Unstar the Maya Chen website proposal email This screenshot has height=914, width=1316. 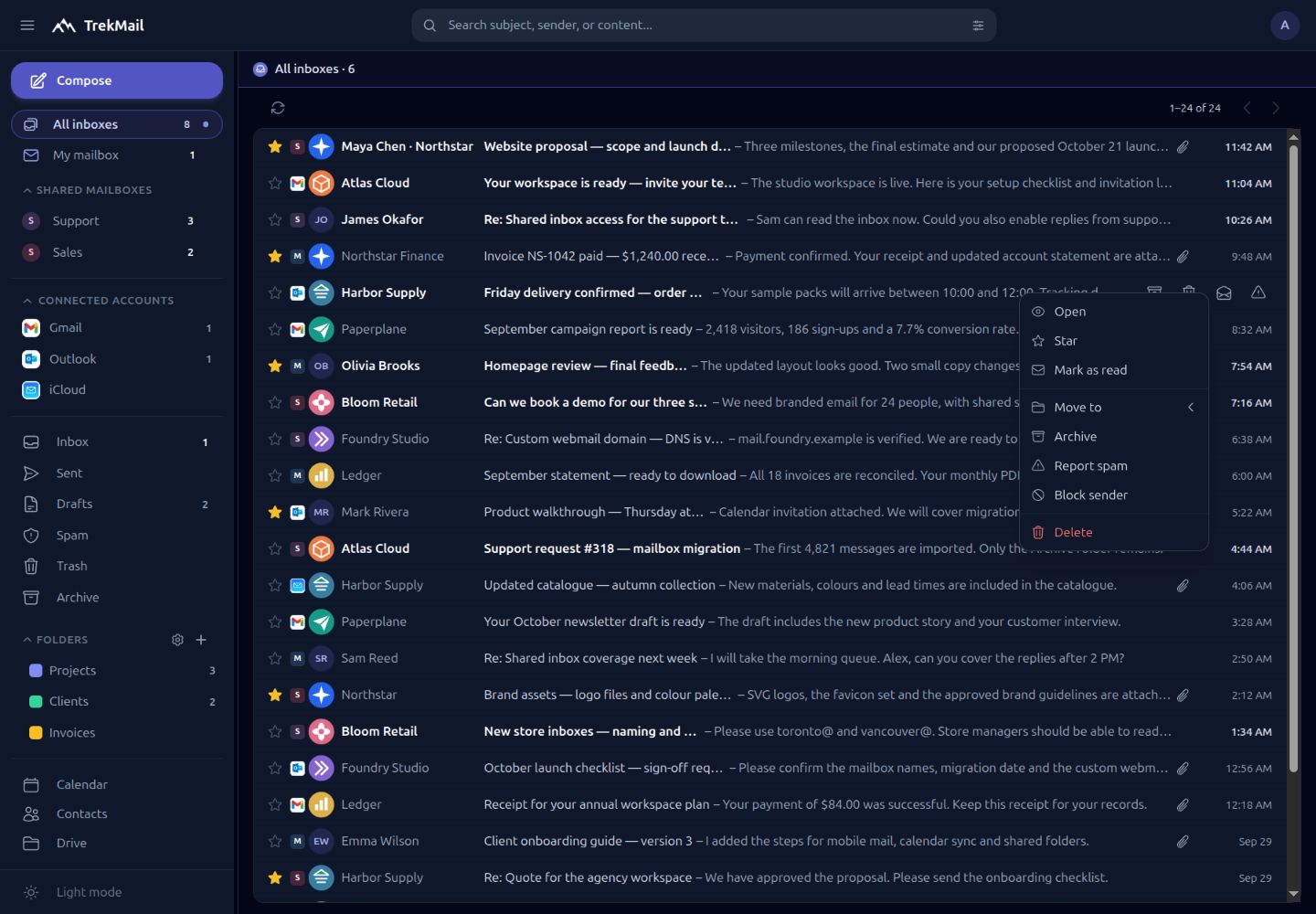[274, 146]
